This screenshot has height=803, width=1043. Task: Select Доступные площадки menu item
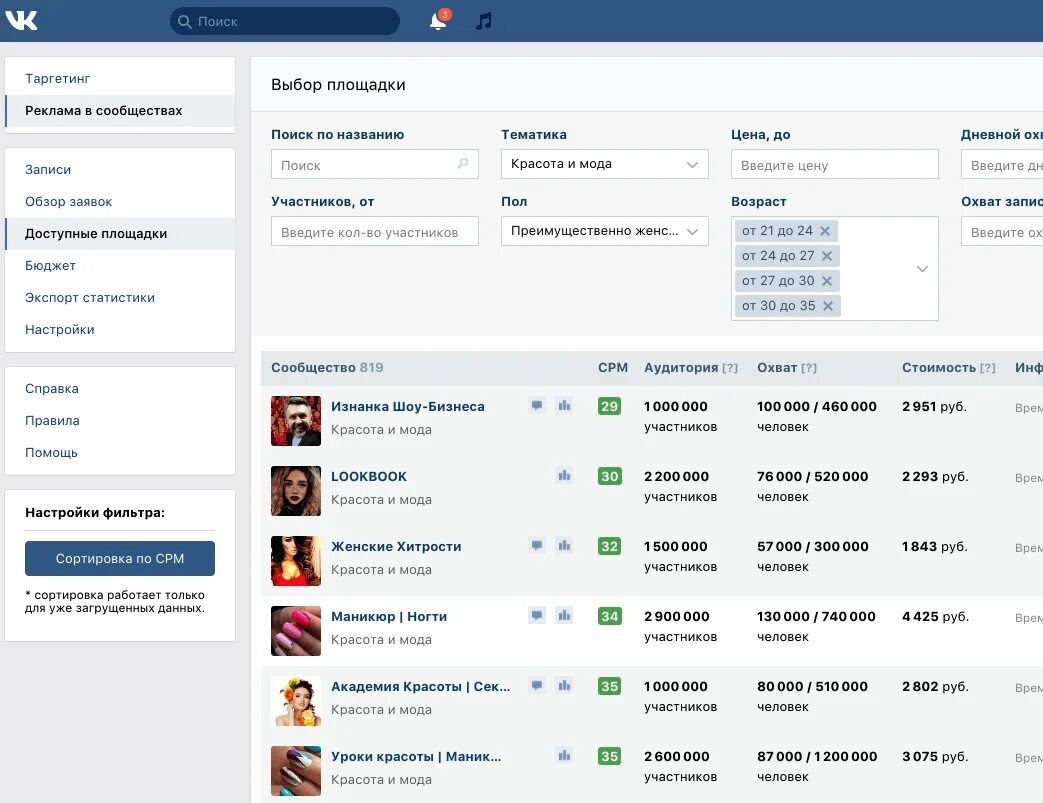point(120,234)
